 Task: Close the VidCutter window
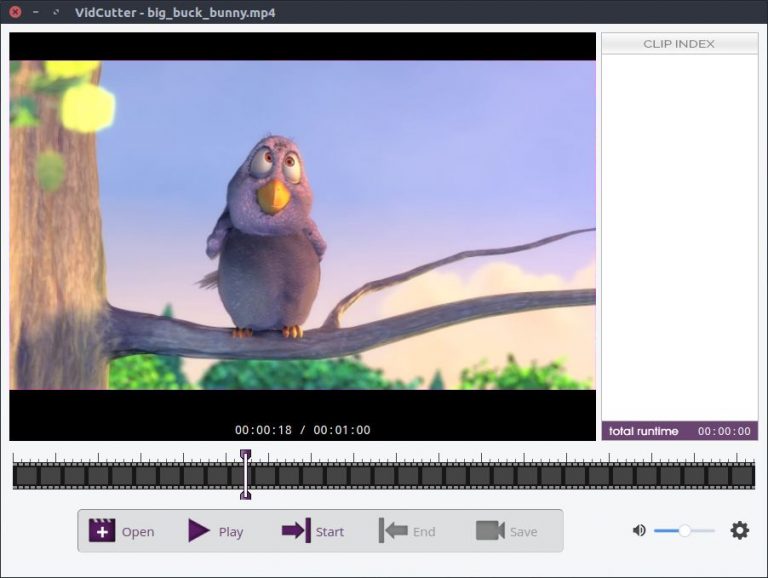click(x=15, y=12)
